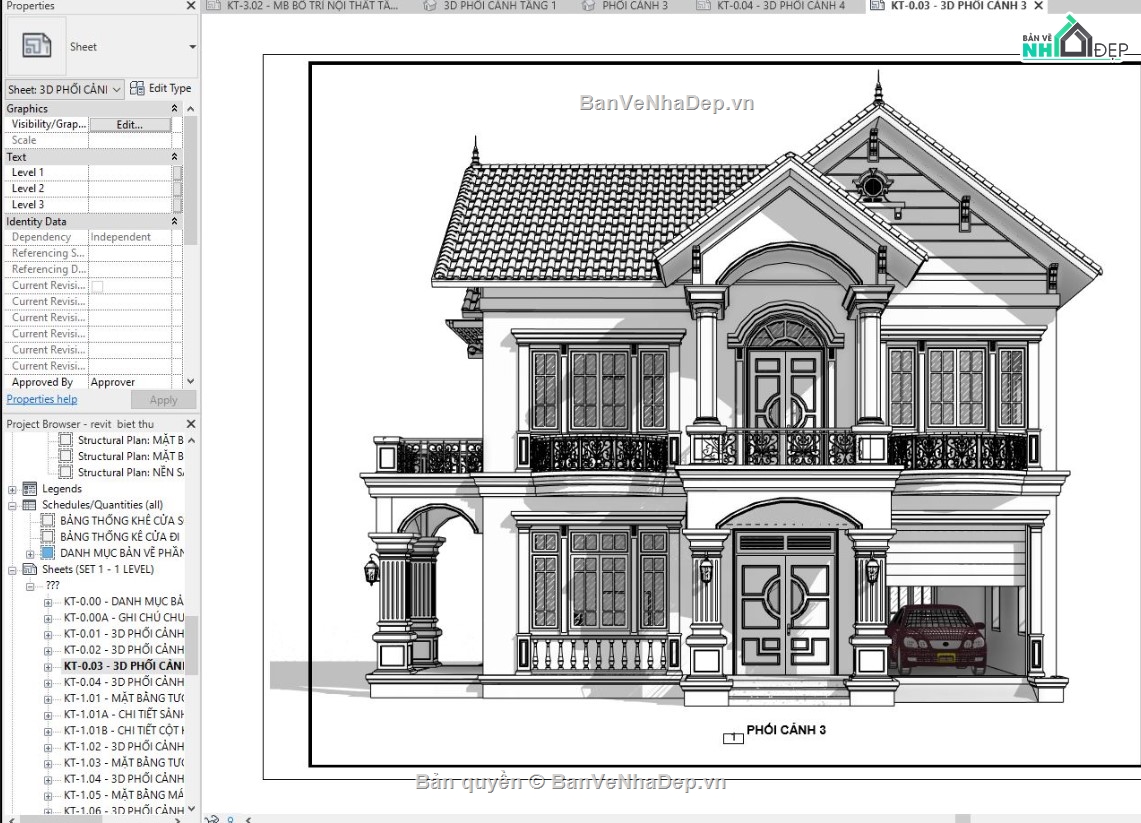
Task: Select sheet KT-0.04 in Project Browser
Action: coord(124,682)
